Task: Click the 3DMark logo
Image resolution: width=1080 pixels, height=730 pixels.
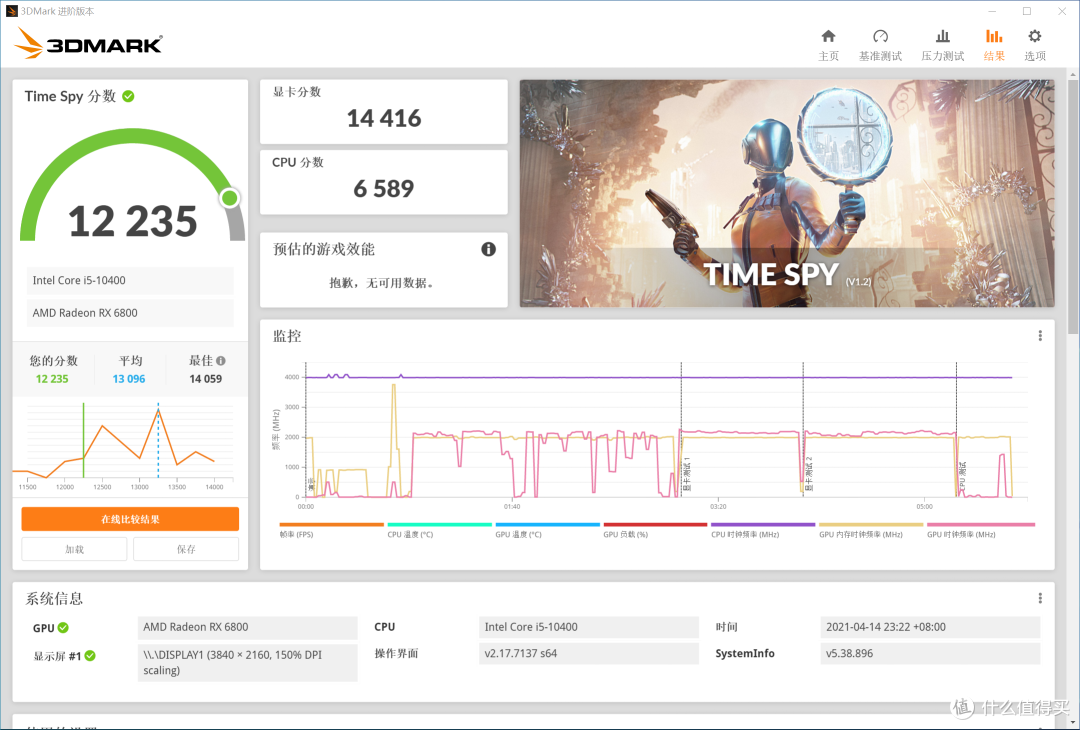Action: point(88,43)
